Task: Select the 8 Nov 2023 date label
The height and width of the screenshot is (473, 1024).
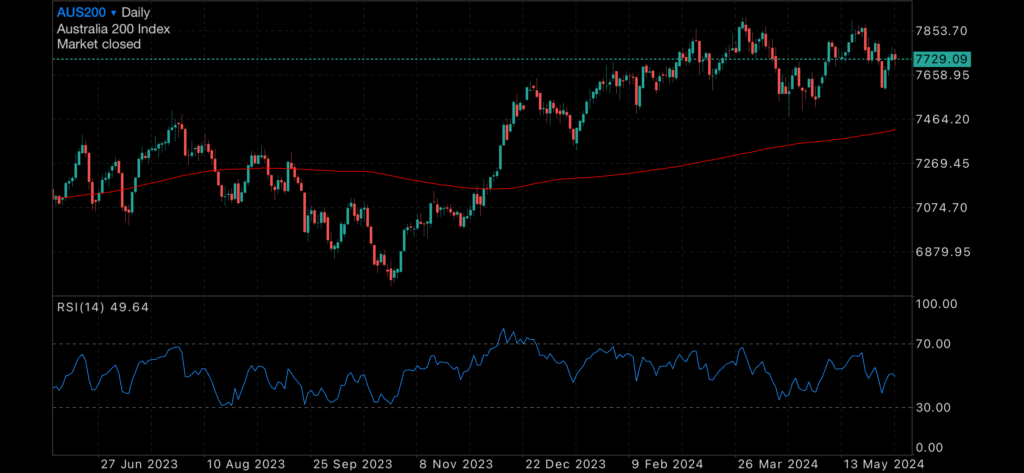Action: click(458, 464)
